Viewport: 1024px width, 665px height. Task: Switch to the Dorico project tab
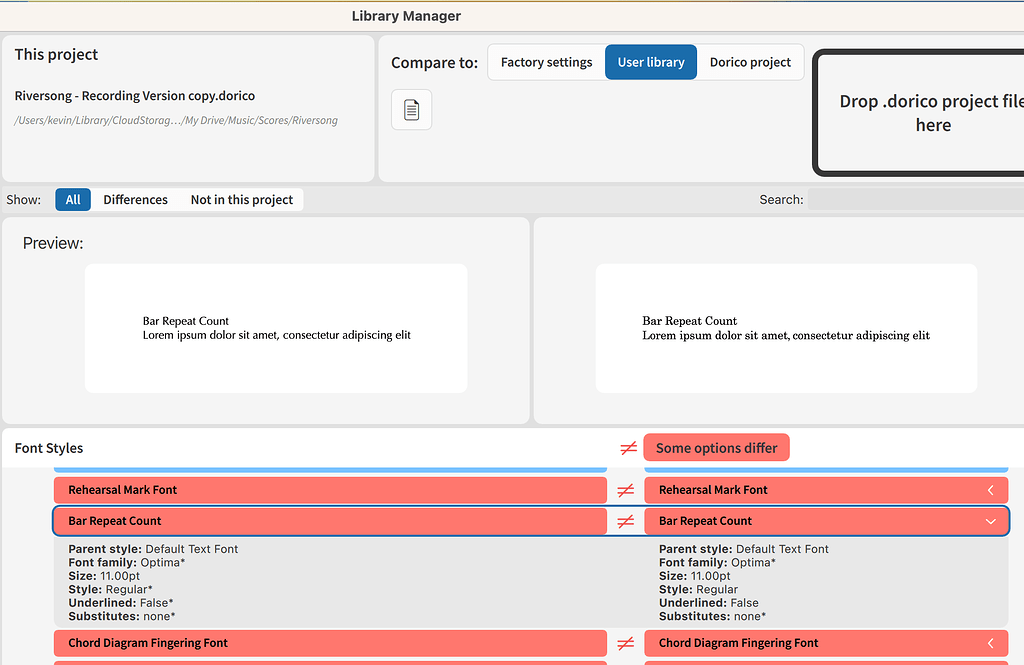pyautogui.click(x=750, y=61)
